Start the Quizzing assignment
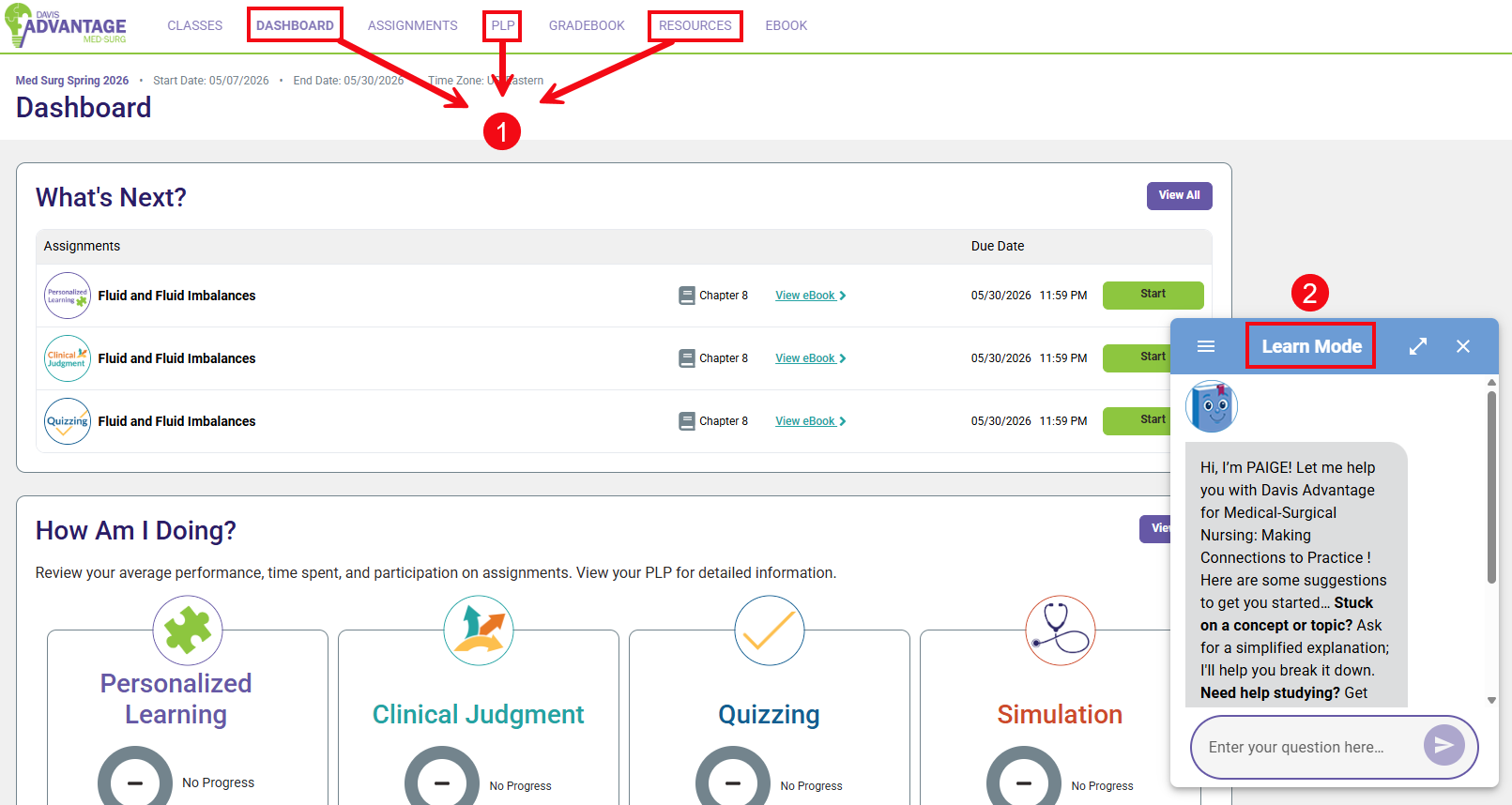The height and width of the screenshot is (805, 1512). pyautogui.click(x=1137, y=420)
